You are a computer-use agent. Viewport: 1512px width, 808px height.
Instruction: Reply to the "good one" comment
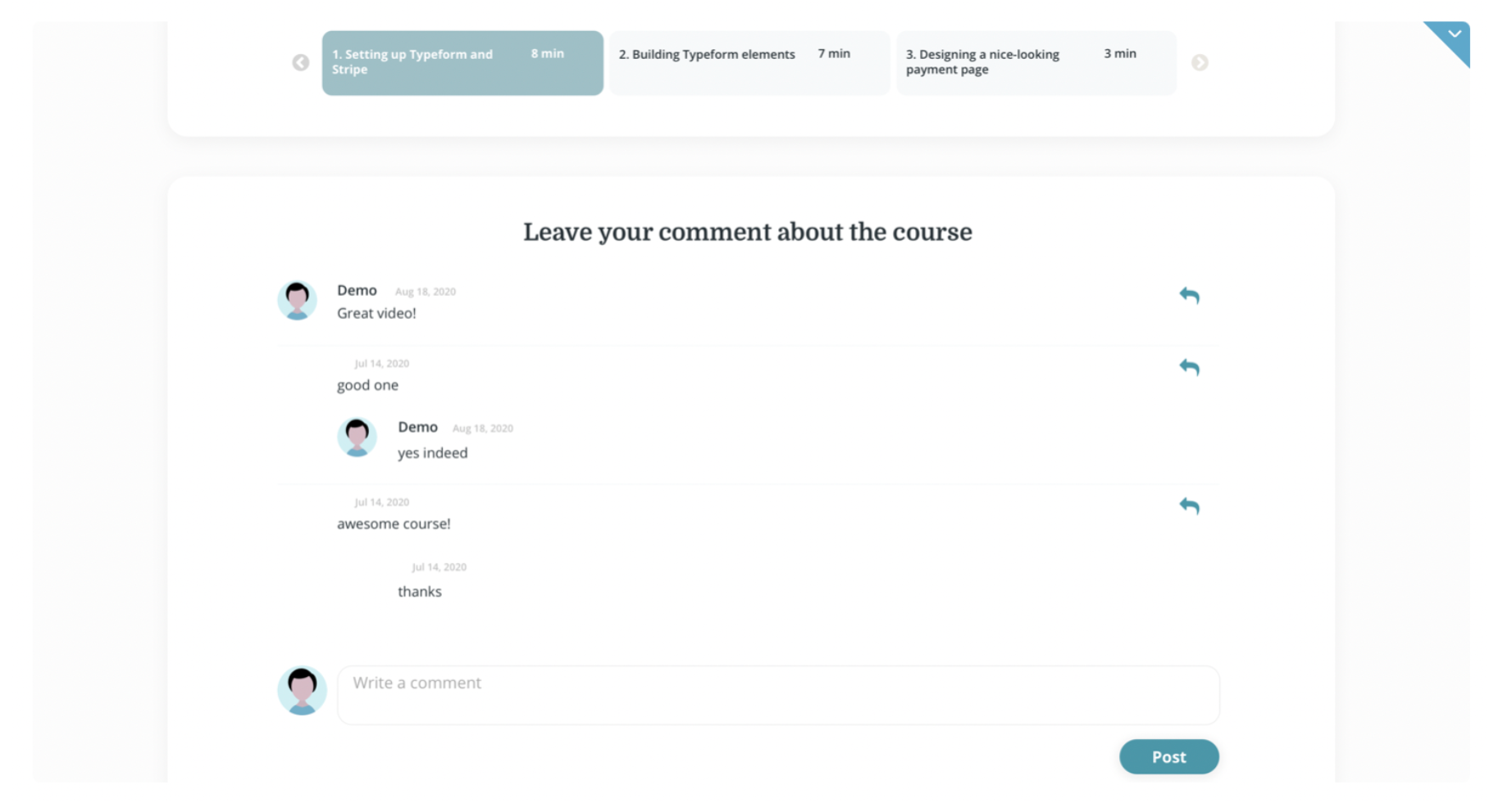(x=1189, y=367)
